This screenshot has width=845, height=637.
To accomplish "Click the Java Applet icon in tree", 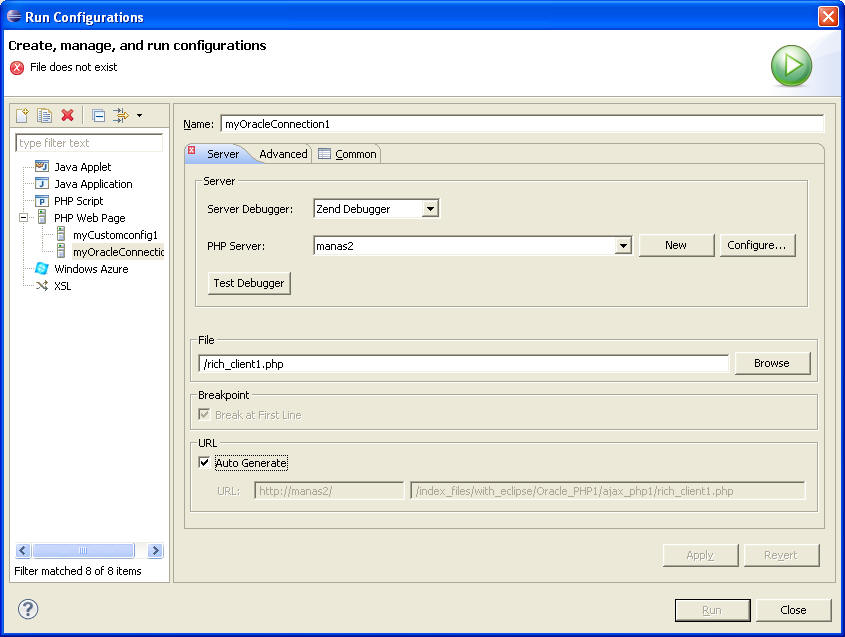I will tap(41, 167).
